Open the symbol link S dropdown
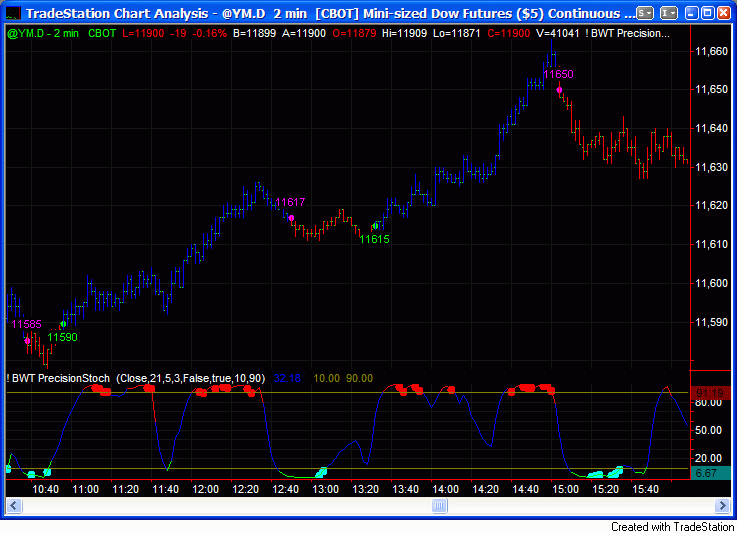Image resolution: width=737 pixels, height=533 pixels. click(645, 13)
